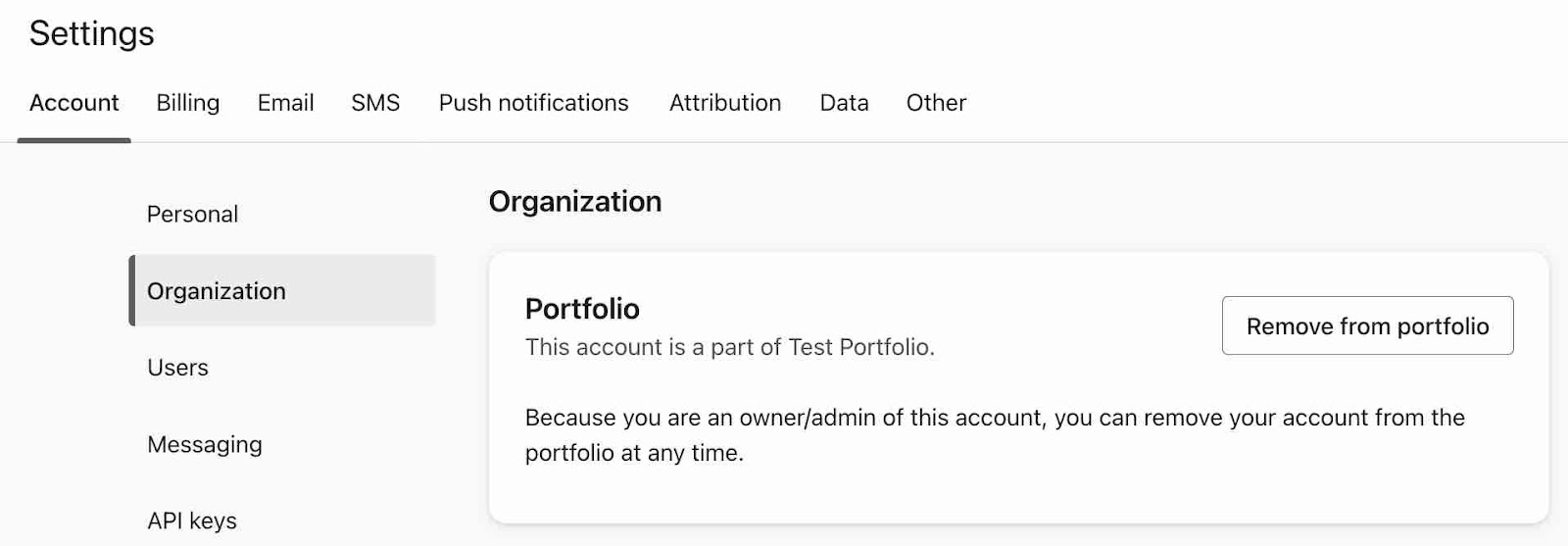Viewport: 1568px width, 546px height.
Task: Click the Organization section heading
Action: pos(575,202)
